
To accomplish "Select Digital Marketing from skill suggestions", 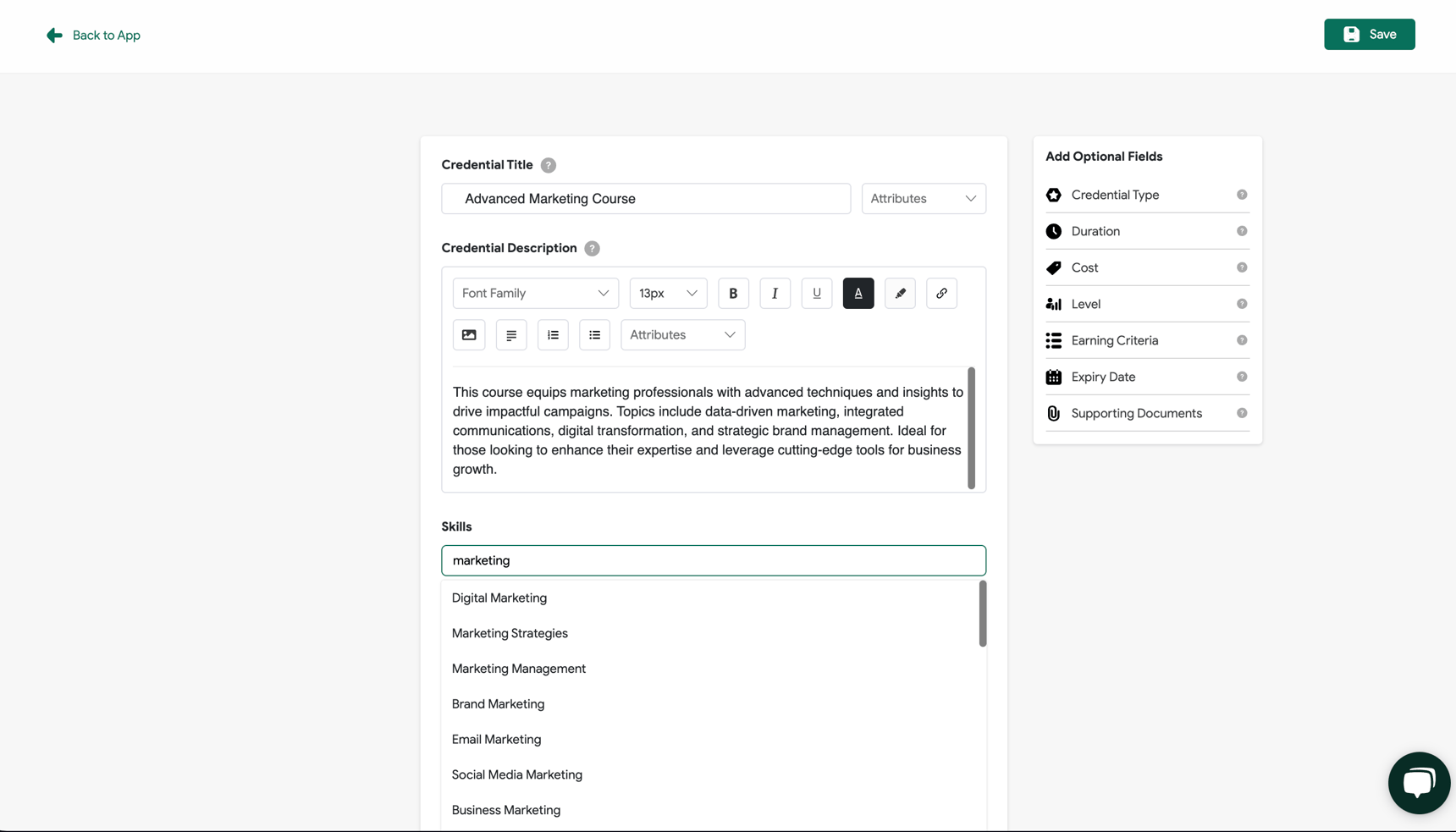I will 499,598.
